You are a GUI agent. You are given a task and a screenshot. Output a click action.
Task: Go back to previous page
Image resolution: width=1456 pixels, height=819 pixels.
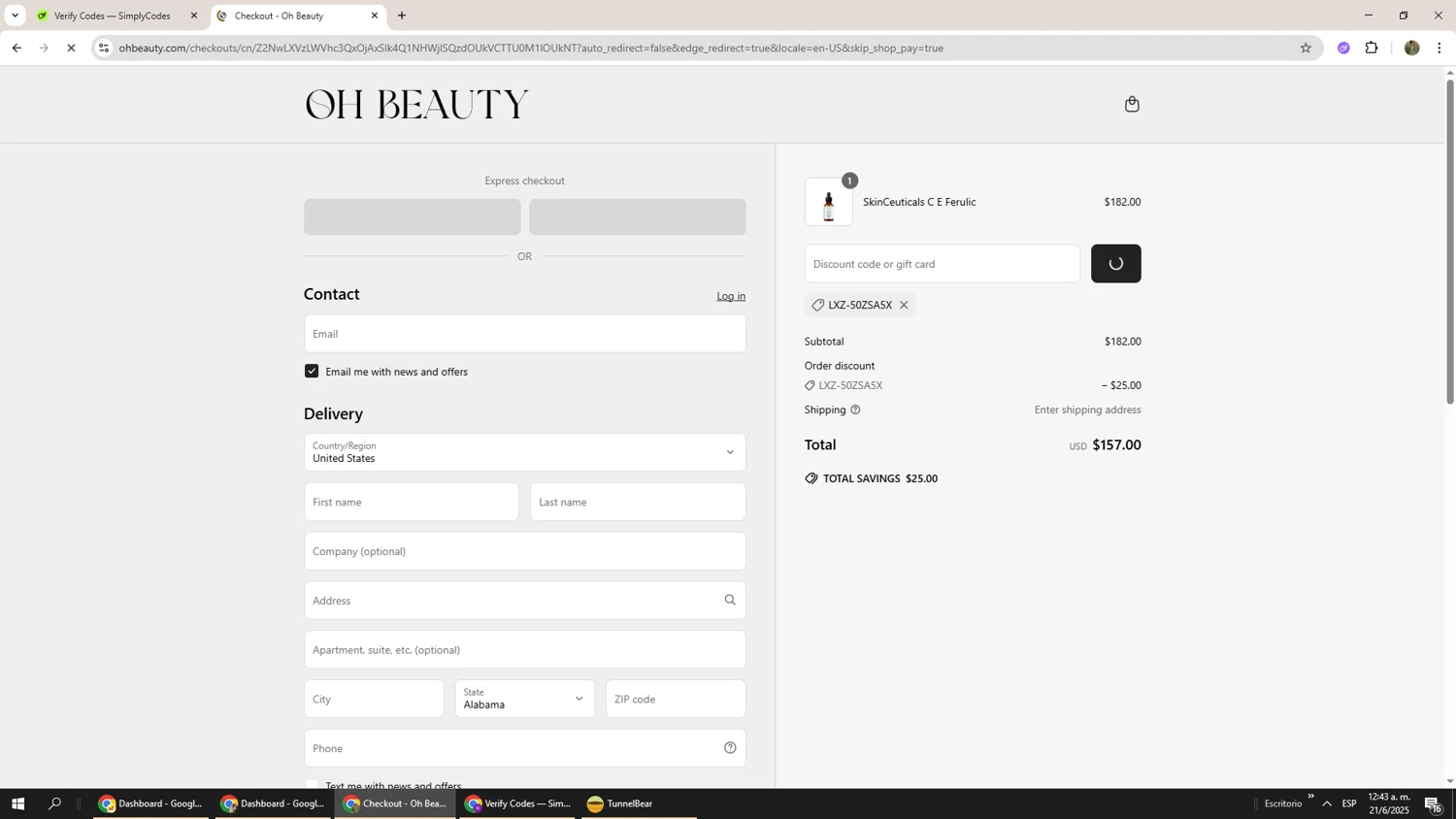pyautogui.click(x=17, y=48)
